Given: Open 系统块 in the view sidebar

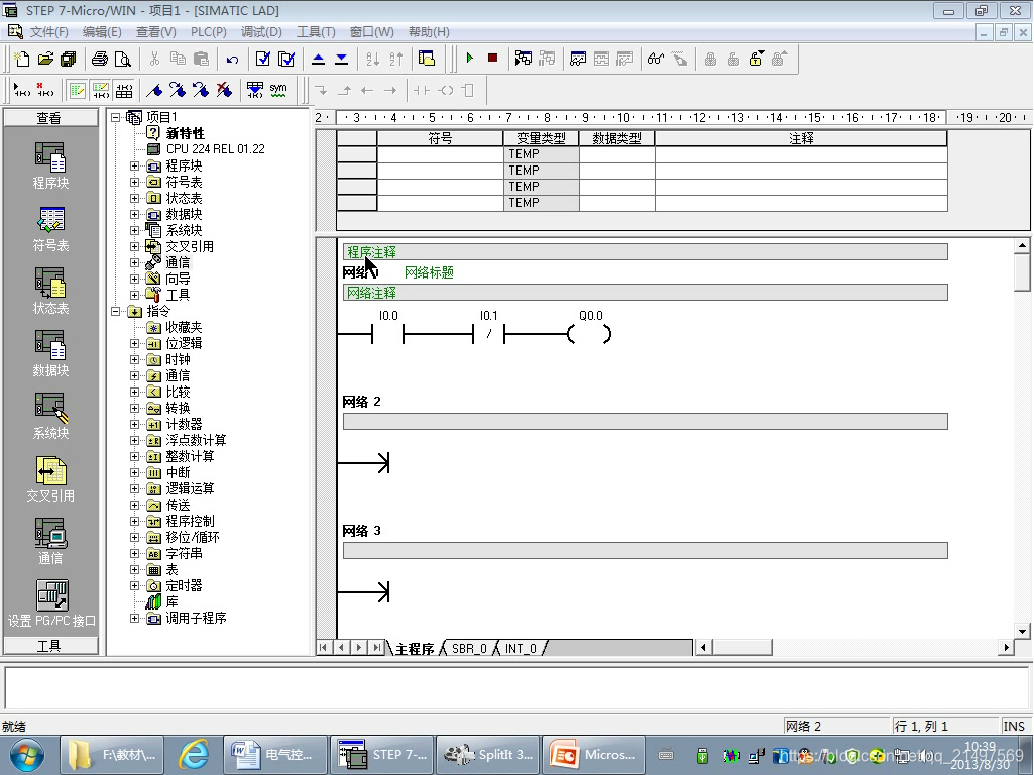Looking at the screenshot, I should [x=51, y=416].
